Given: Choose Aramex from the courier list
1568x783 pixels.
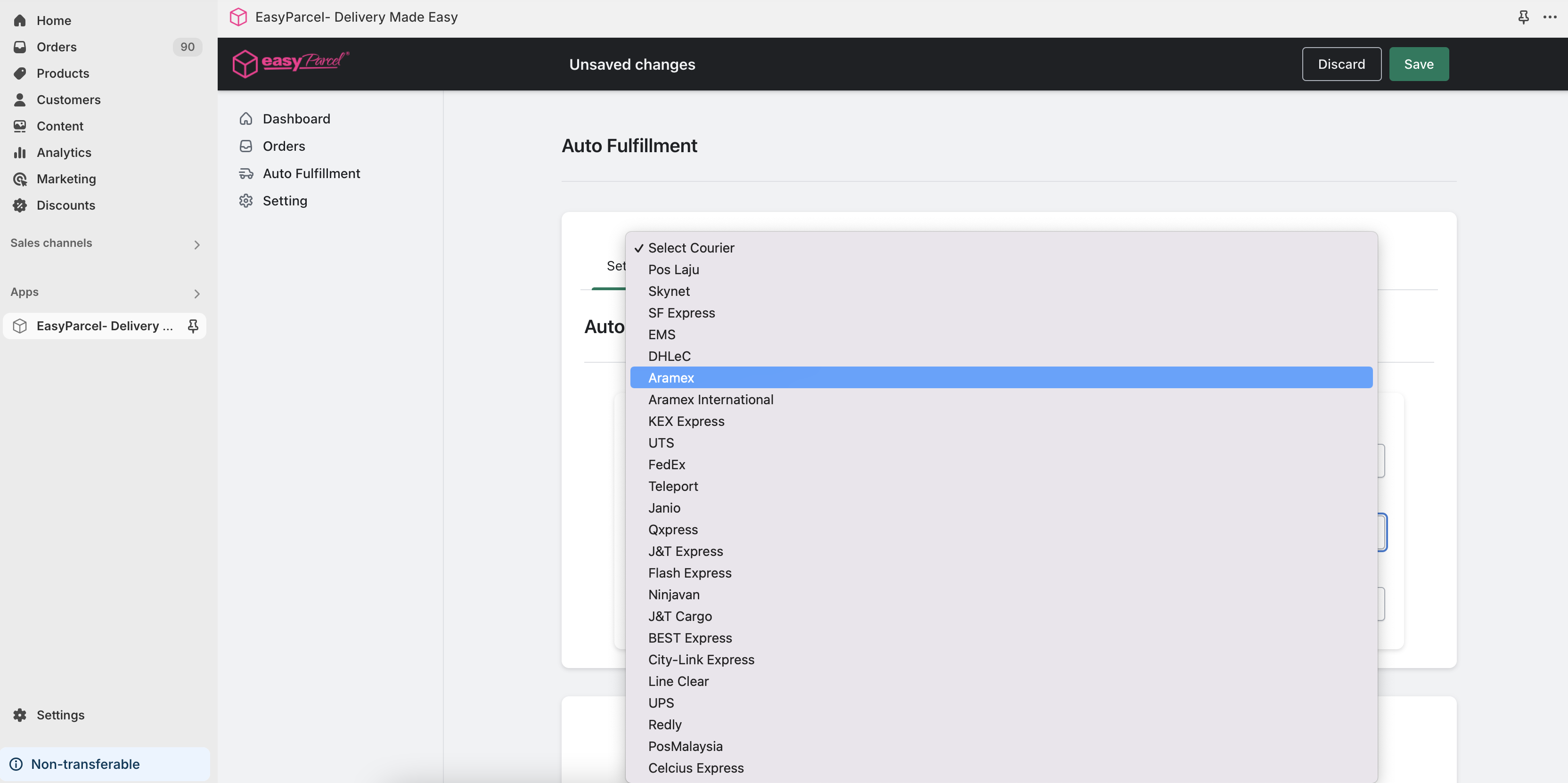Looking at the screenshot, I should pos(671,377).
